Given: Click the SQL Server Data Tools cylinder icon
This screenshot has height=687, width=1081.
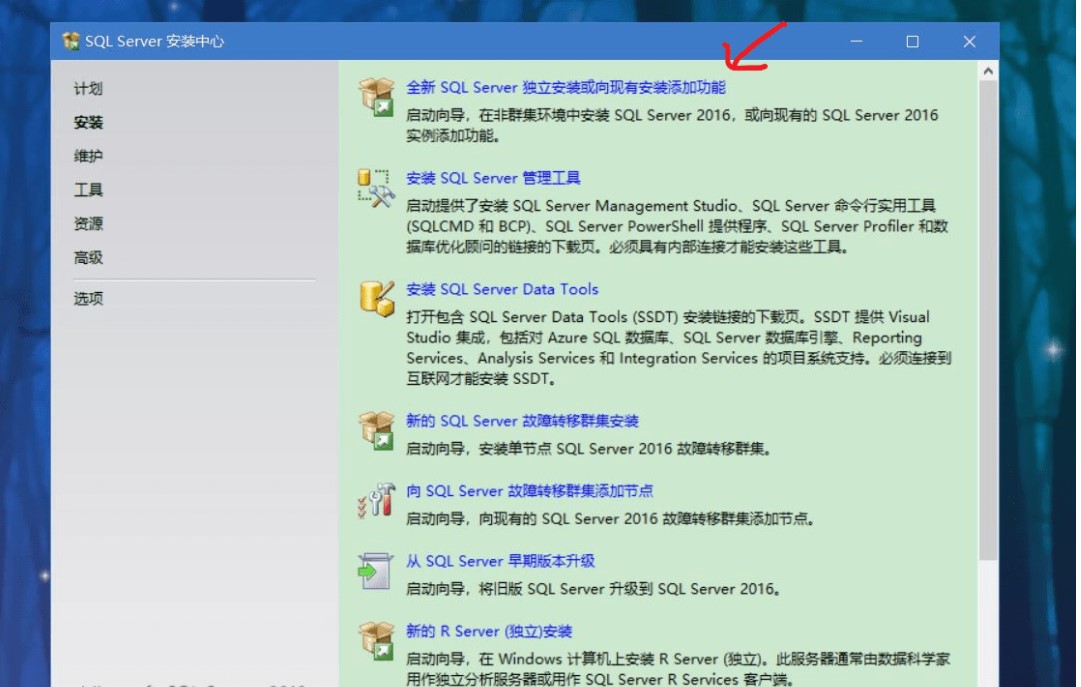Looking at the screenshot, I should click(x=376, y=299).
